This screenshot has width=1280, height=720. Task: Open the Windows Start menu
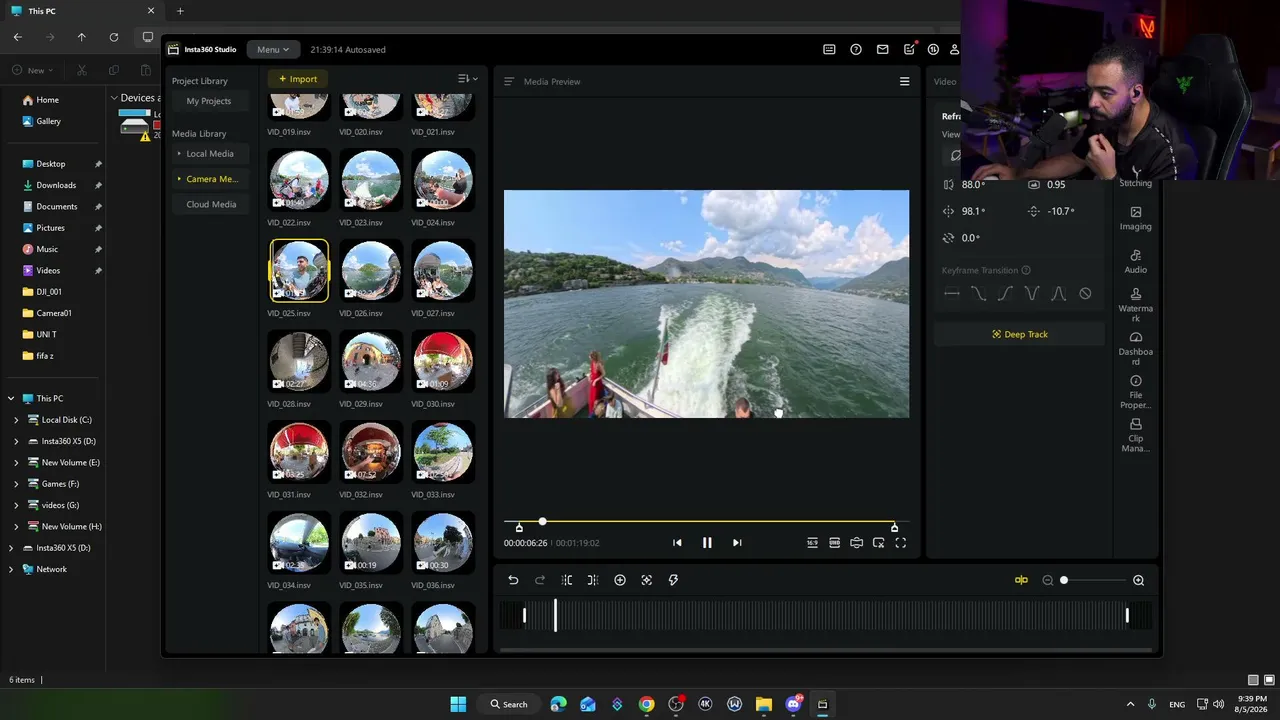point(458,704)
